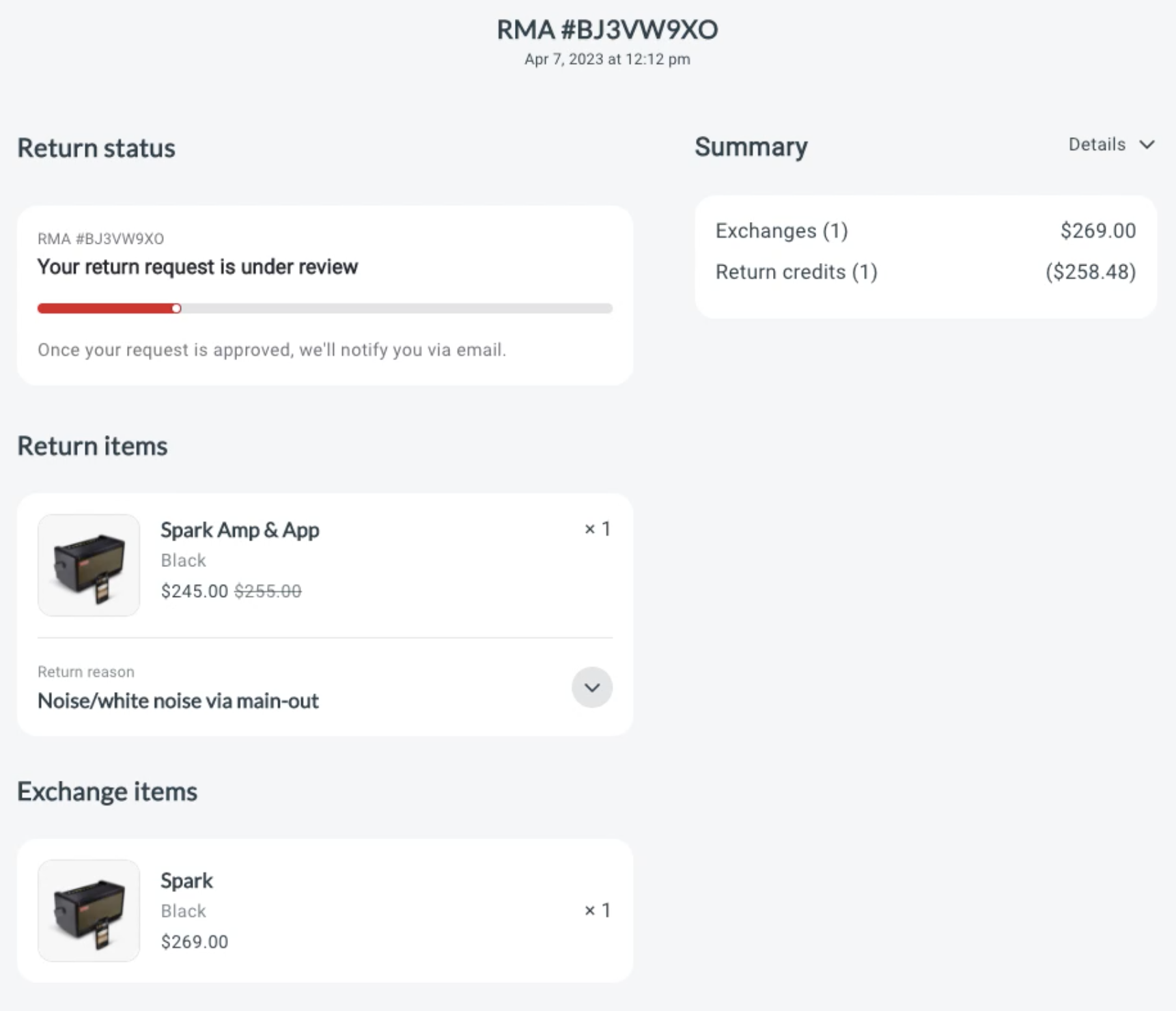Image resolution: width=1176 pixels, height=1011 pixels.
Task: Click the Return items heading
Action: tap(92, 446)
